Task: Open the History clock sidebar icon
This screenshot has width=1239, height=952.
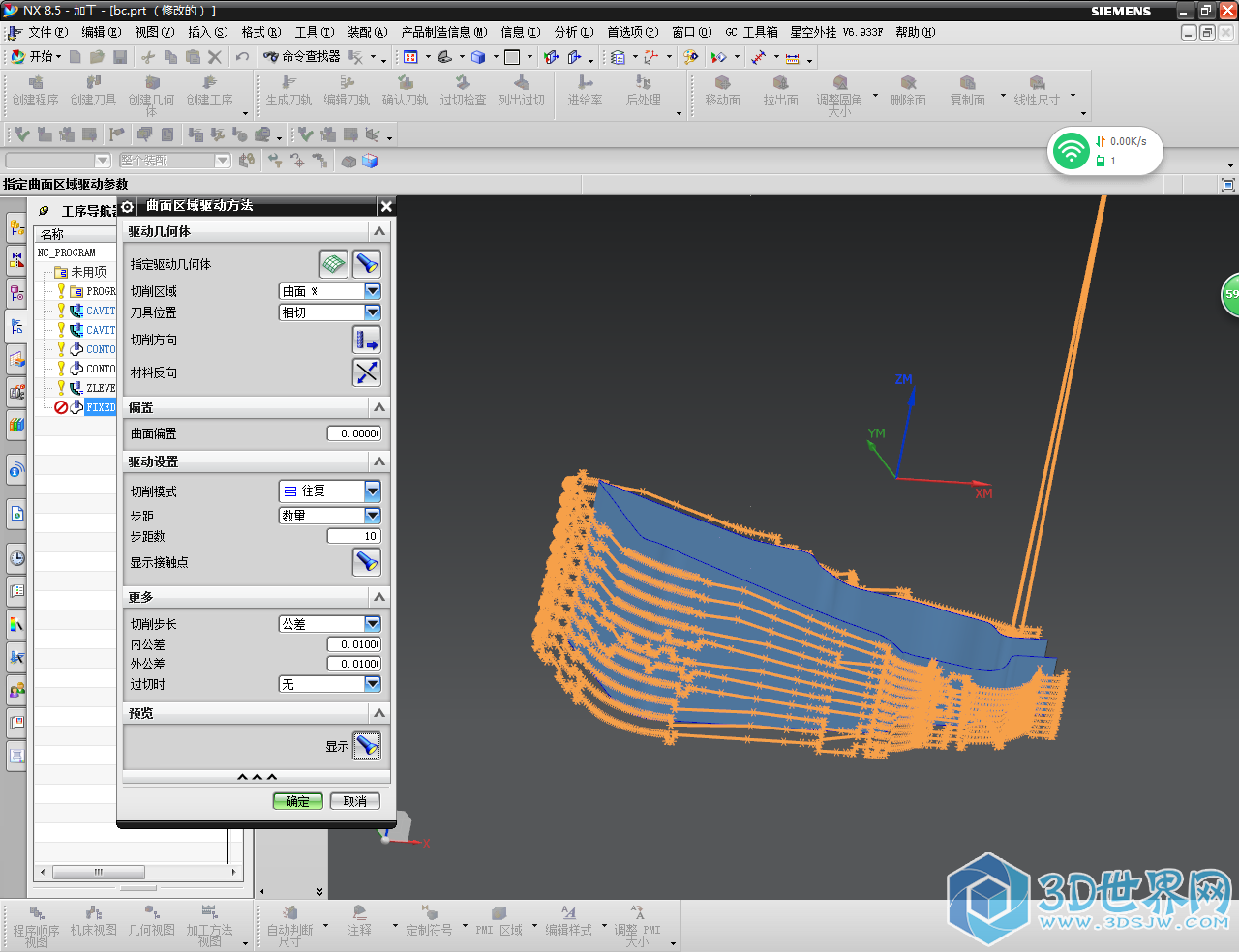Action: pos(16,558)
